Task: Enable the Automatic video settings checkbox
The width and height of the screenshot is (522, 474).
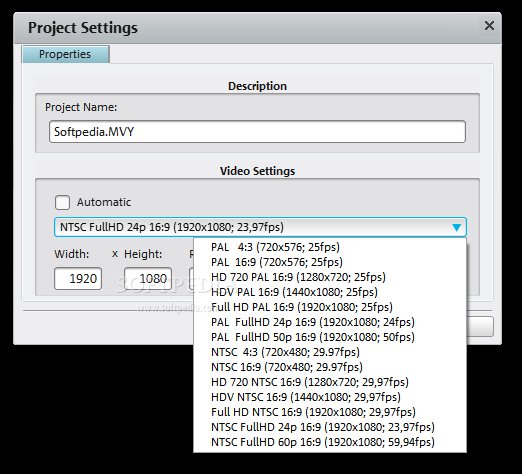Action: [62, 202]
